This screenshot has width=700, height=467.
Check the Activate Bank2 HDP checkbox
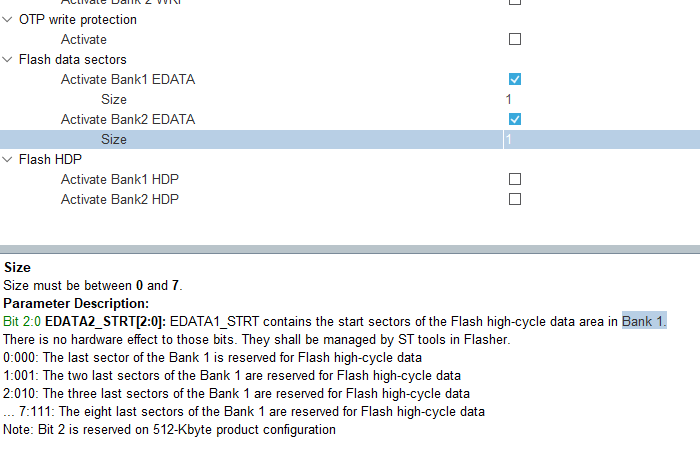click(x=515, y=200)
